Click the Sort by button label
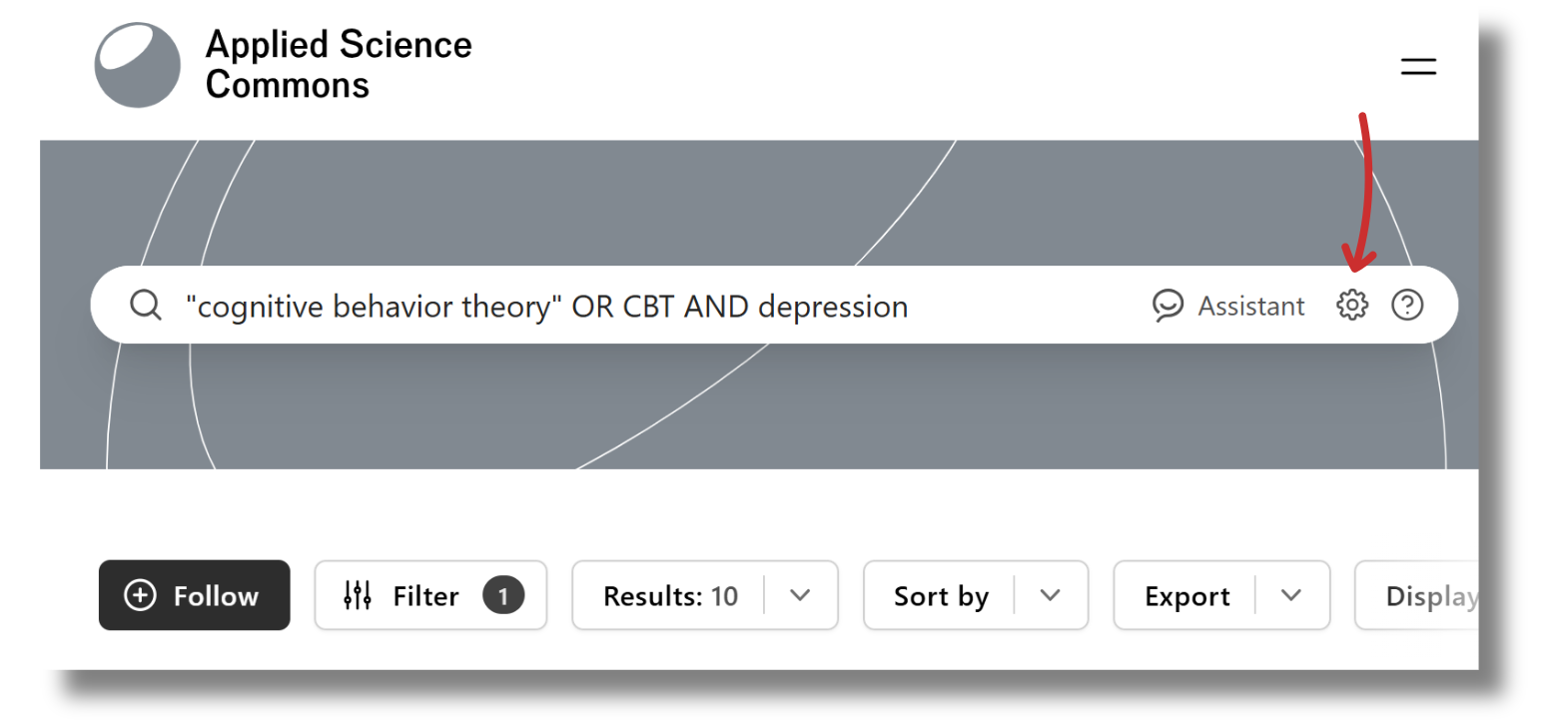This screenshot has width=1568, height=726. (941, 596)
